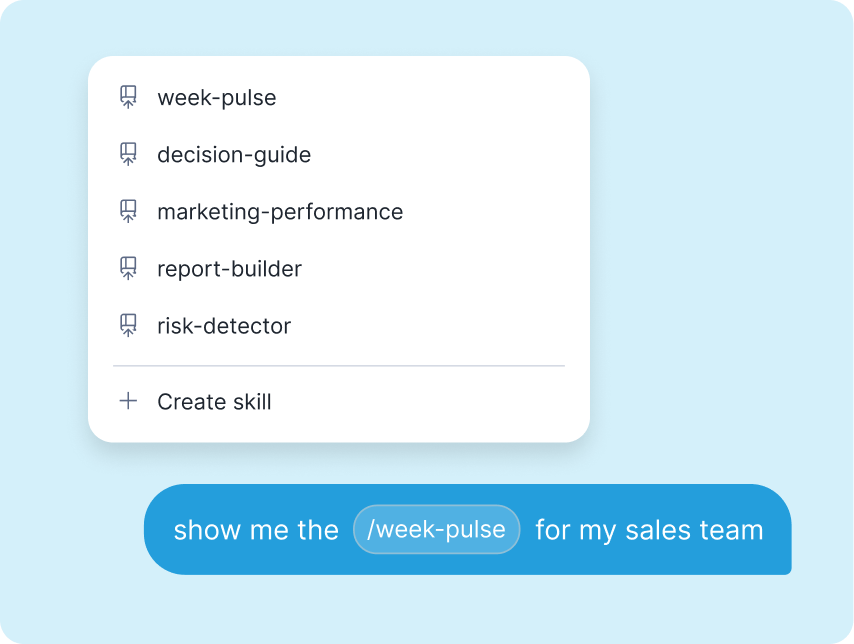The width and height of the screenshot is (854, 644).
Task: Select the report-builder skill name
Action: click(x=229, y=269)
